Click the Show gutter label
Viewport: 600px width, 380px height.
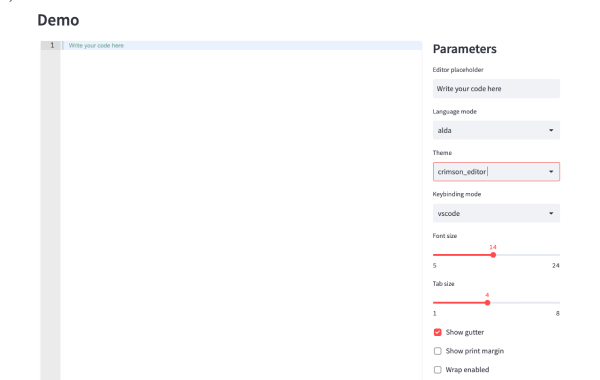coord(465,332)
